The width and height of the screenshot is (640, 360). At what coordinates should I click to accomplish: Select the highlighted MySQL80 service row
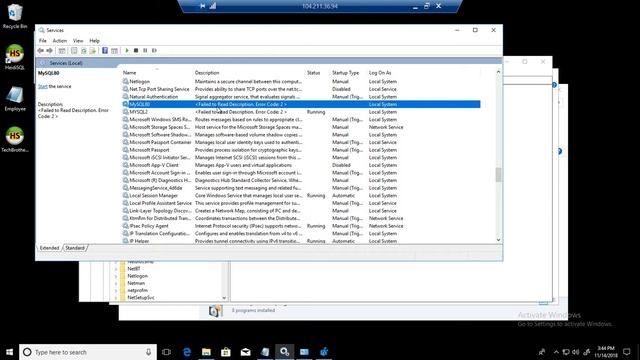[301, 104]
